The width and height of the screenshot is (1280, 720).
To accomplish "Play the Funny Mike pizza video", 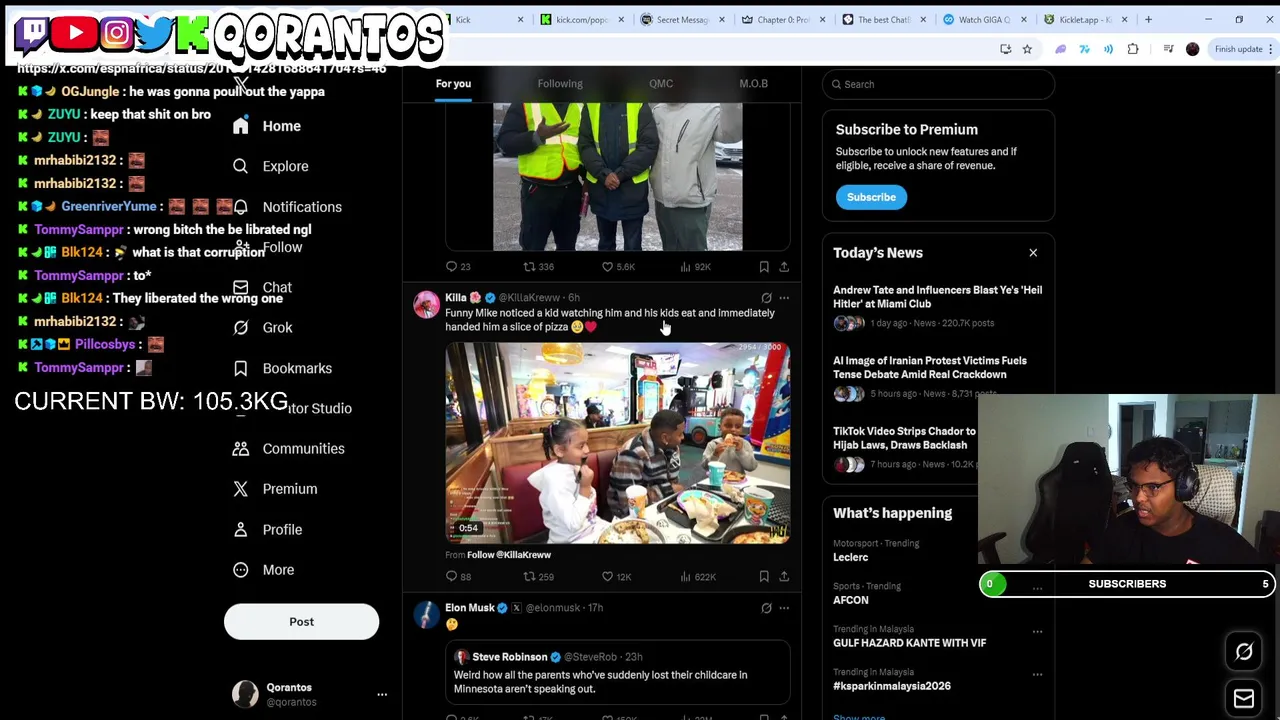I will tap(617, 442).
